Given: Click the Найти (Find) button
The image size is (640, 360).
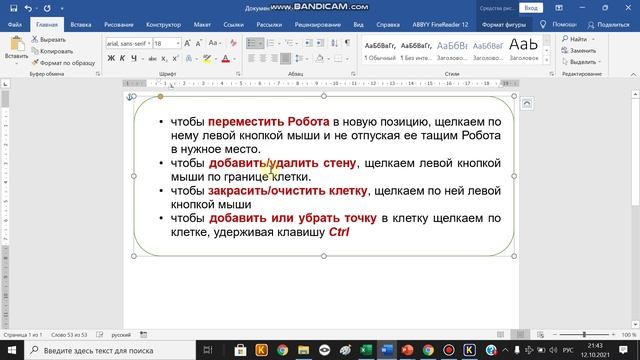Looking at the screenshot, I should [575, 39].
